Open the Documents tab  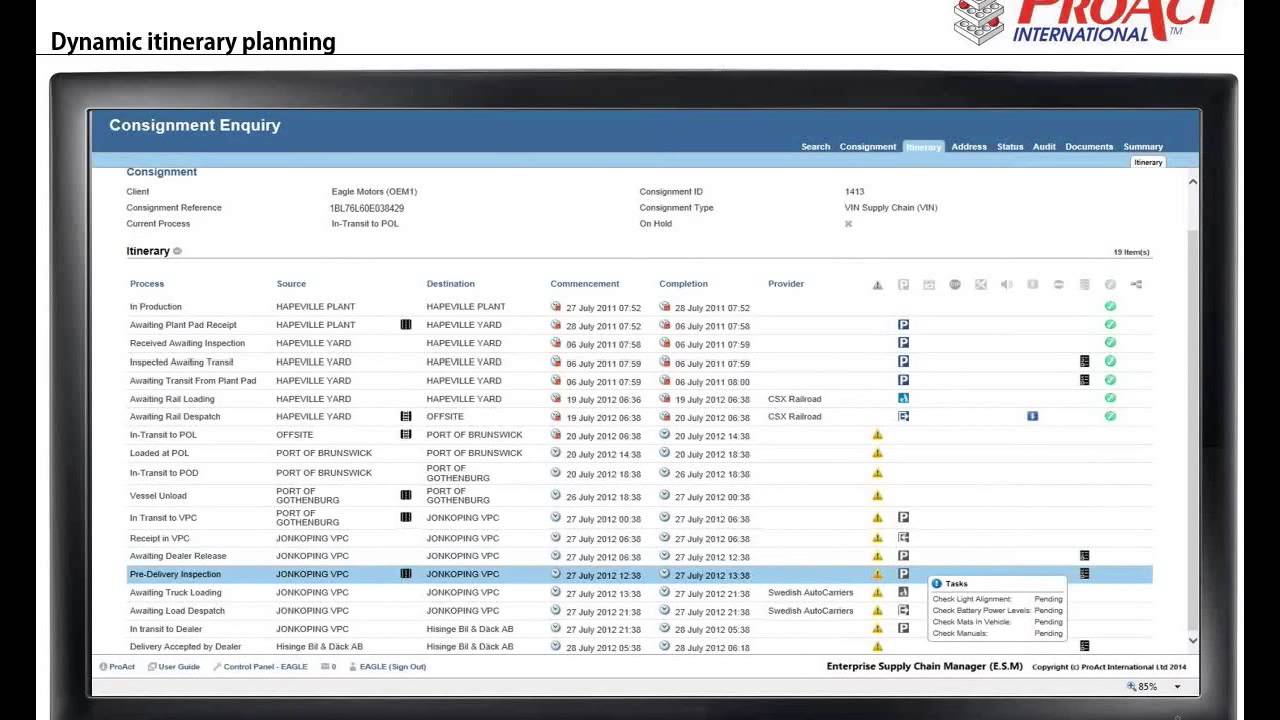[1089, 147]
